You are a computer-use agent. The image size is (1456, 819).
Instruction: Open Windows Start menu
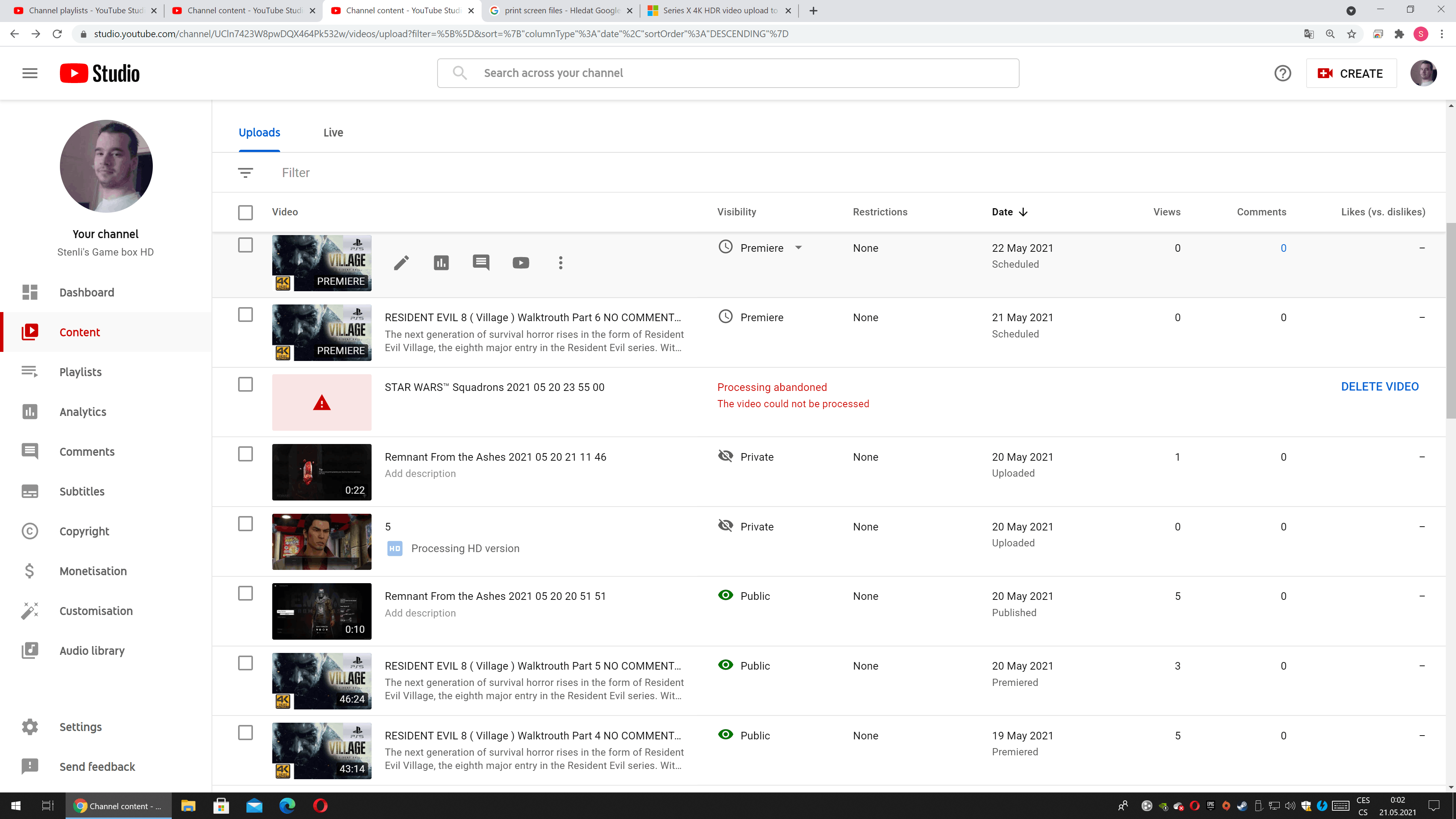click(x=15, y=805)
